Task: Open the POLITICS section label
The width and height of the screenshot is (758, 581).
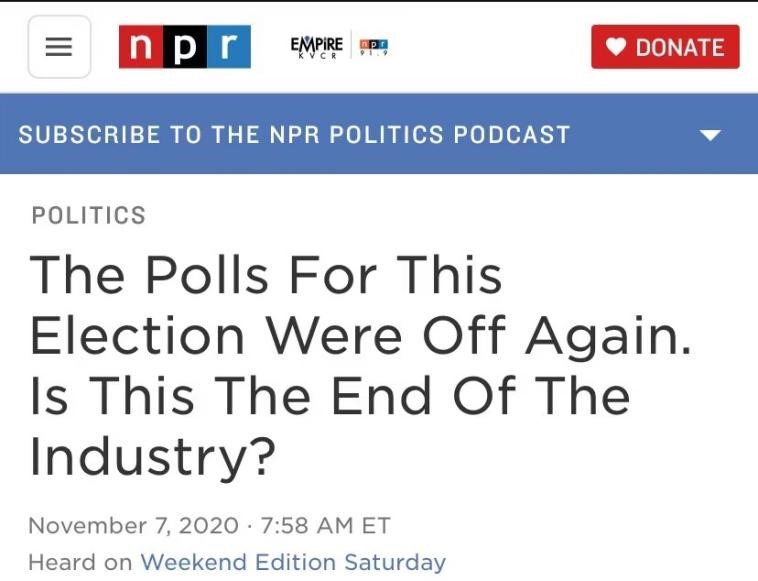Action: (x=89, y=215)
